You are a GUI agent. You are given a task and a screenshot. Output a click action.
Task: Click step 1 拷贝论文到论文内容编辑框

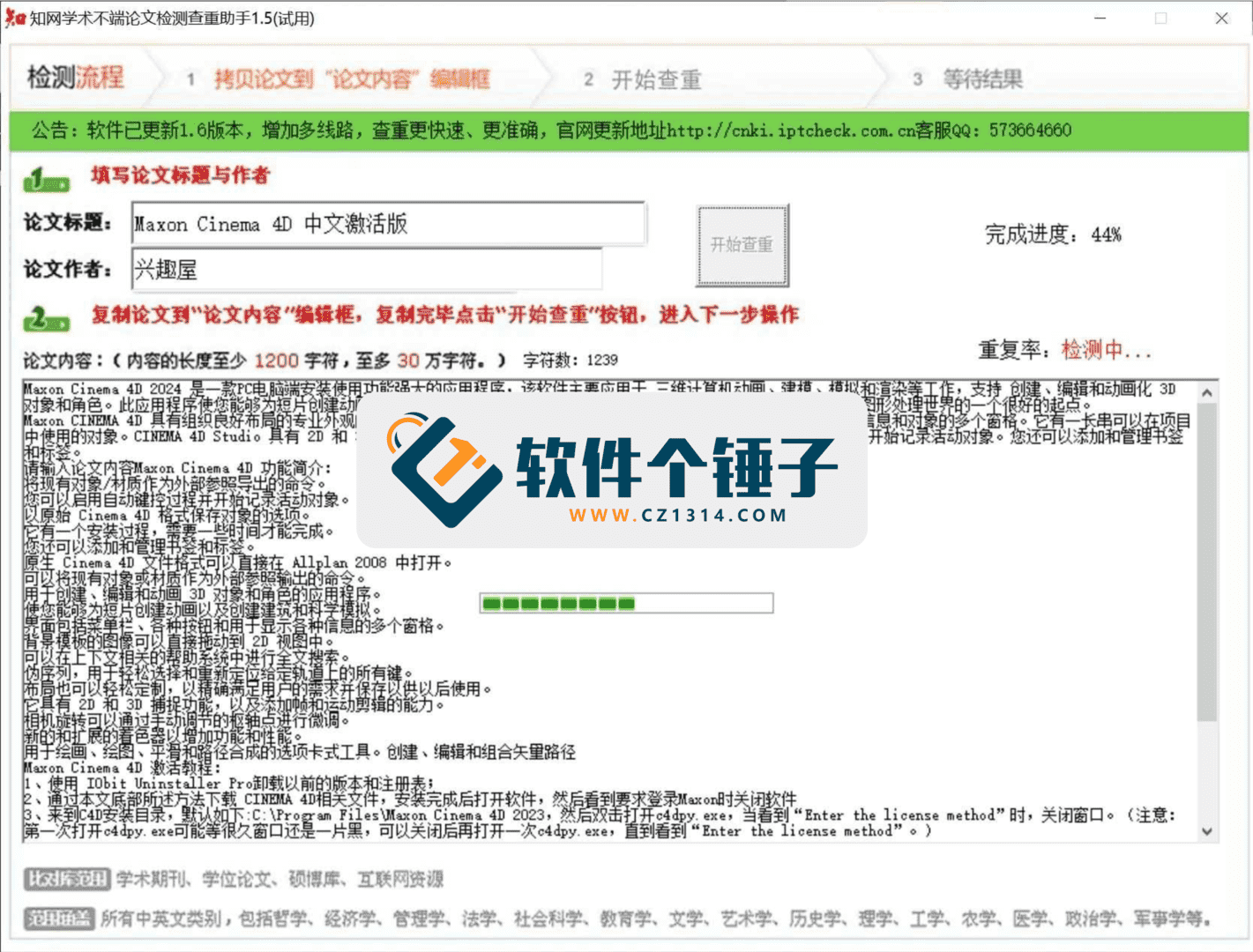(339, 79)
